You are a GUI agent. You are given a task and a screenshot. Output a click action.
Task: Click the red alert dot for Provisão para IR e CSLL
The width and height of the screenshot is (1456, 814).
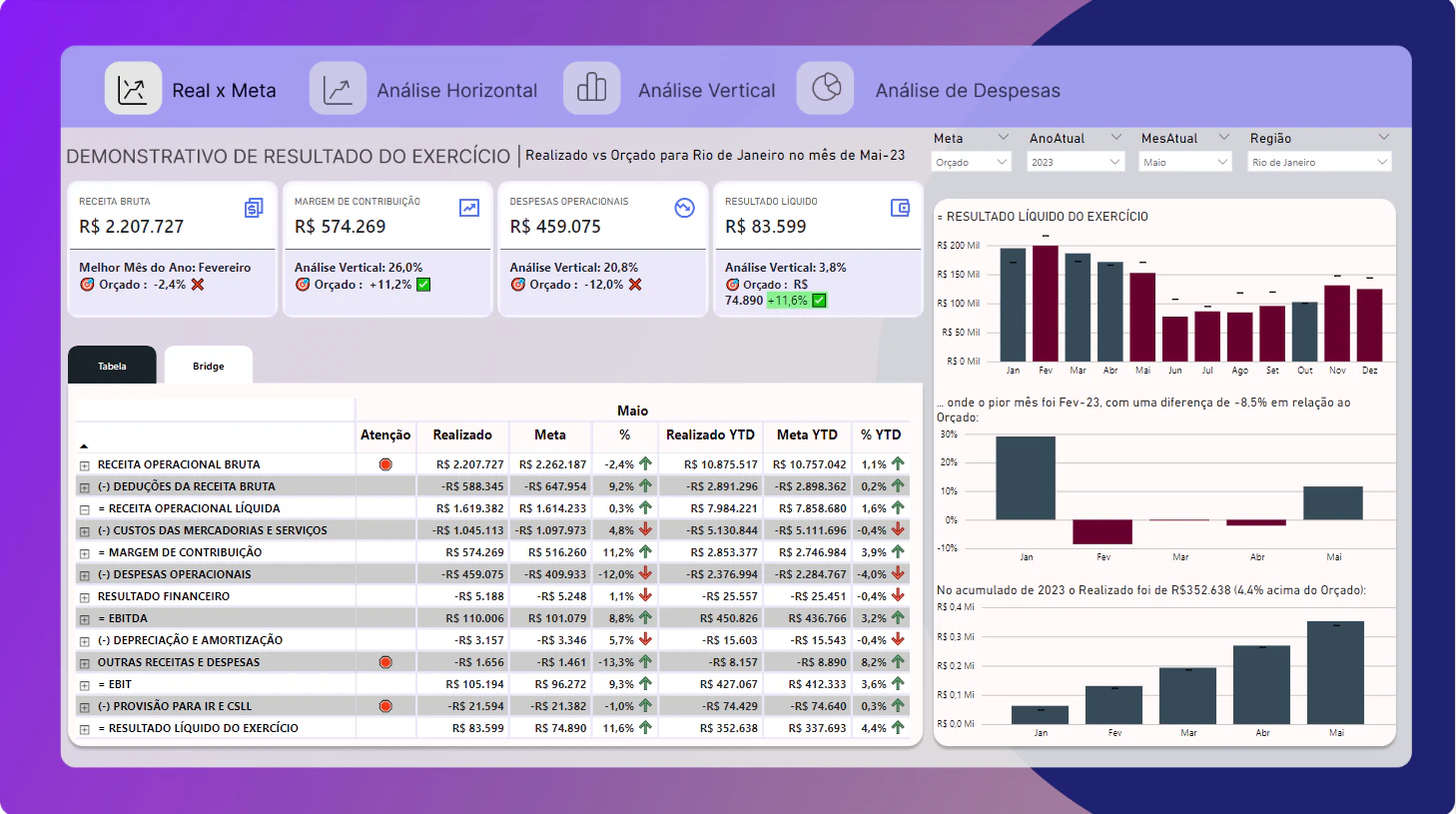(385, 706)
